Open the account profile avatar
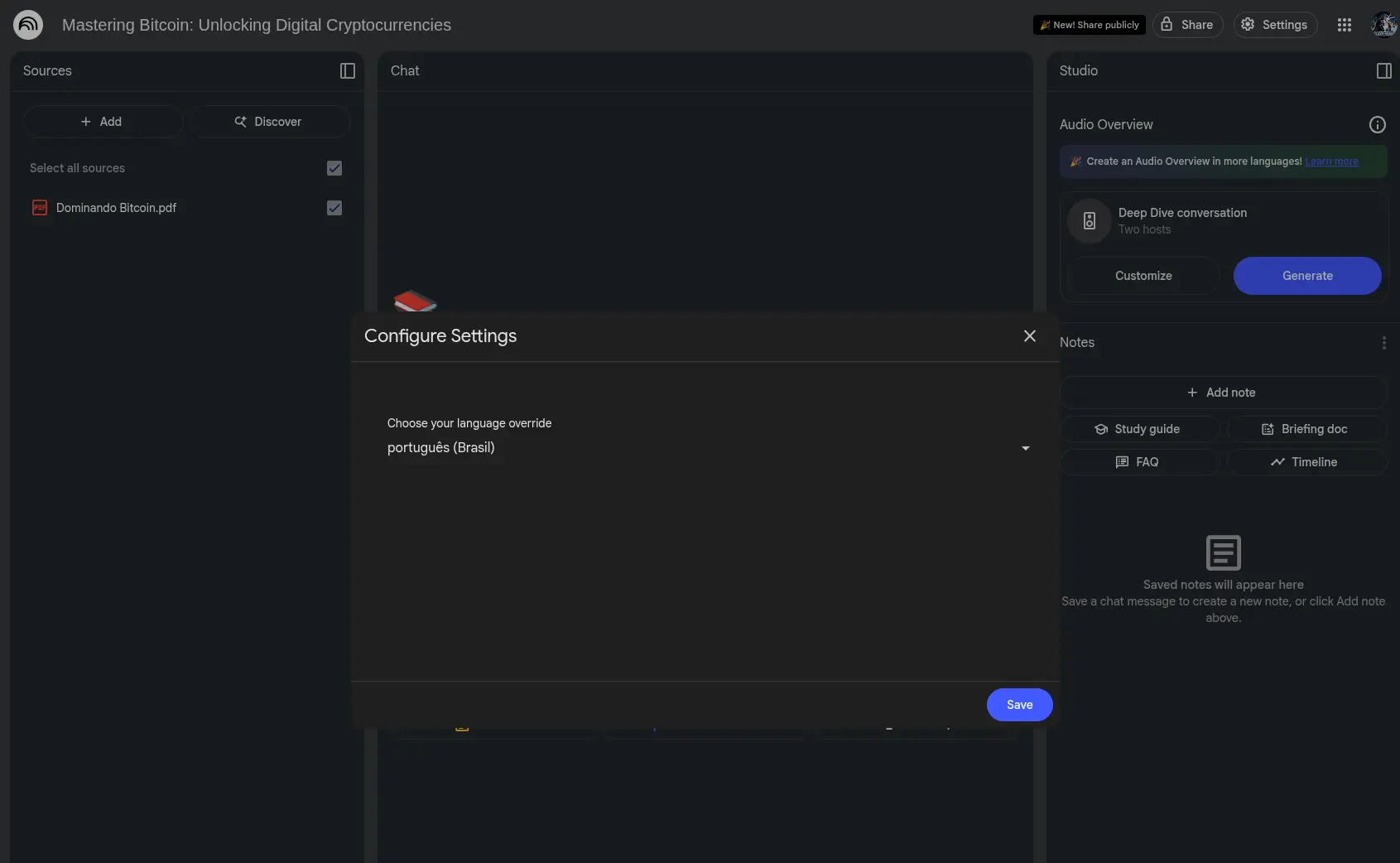1400x863 pixels. tap(1383, 25)
